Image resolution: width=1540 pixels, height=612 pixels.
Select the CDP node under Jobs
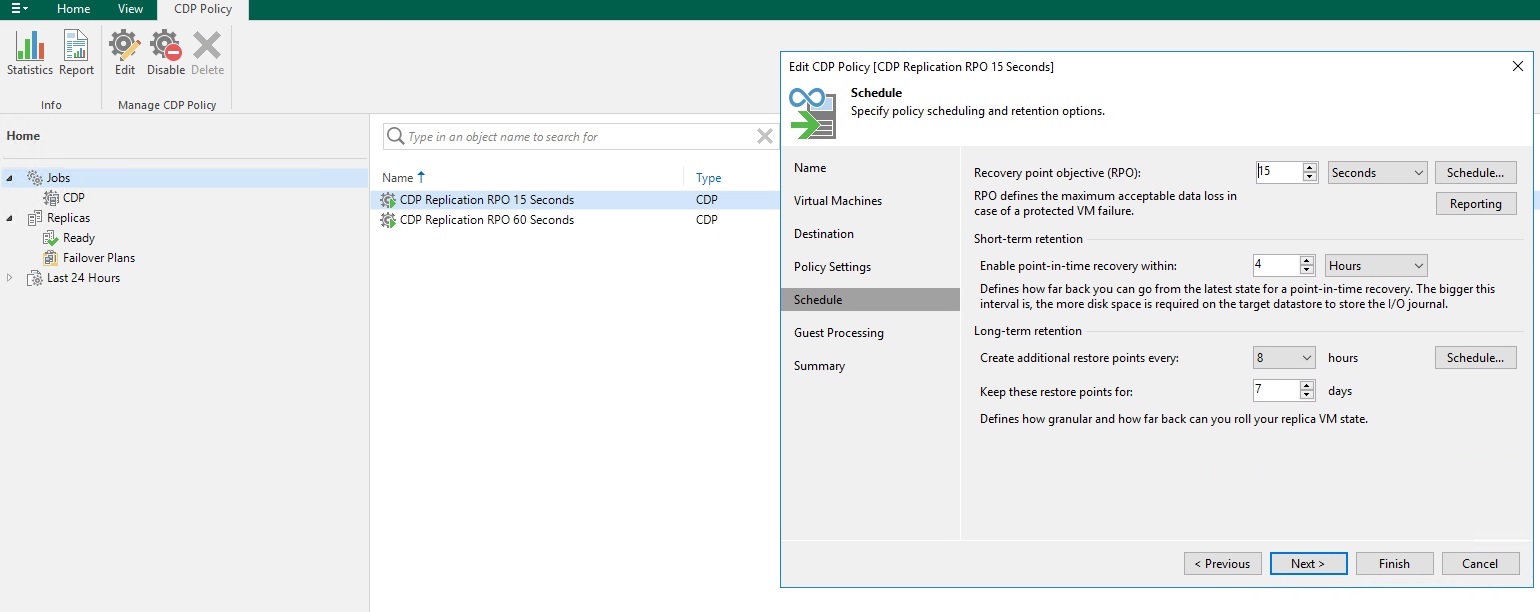[x=73, y=198]
